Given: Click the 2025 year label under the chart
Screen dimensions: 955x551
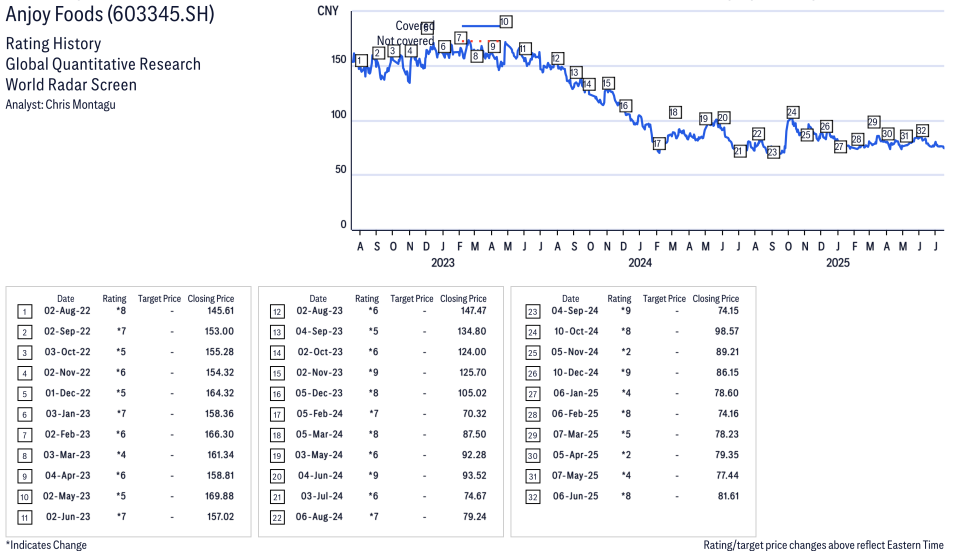Looking at the screenshot, I should point(837,262).
